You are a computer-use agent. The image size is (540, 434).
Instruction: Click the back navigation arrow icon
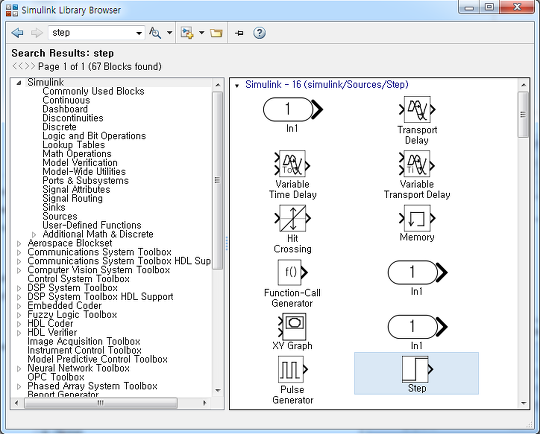point(17,33)
